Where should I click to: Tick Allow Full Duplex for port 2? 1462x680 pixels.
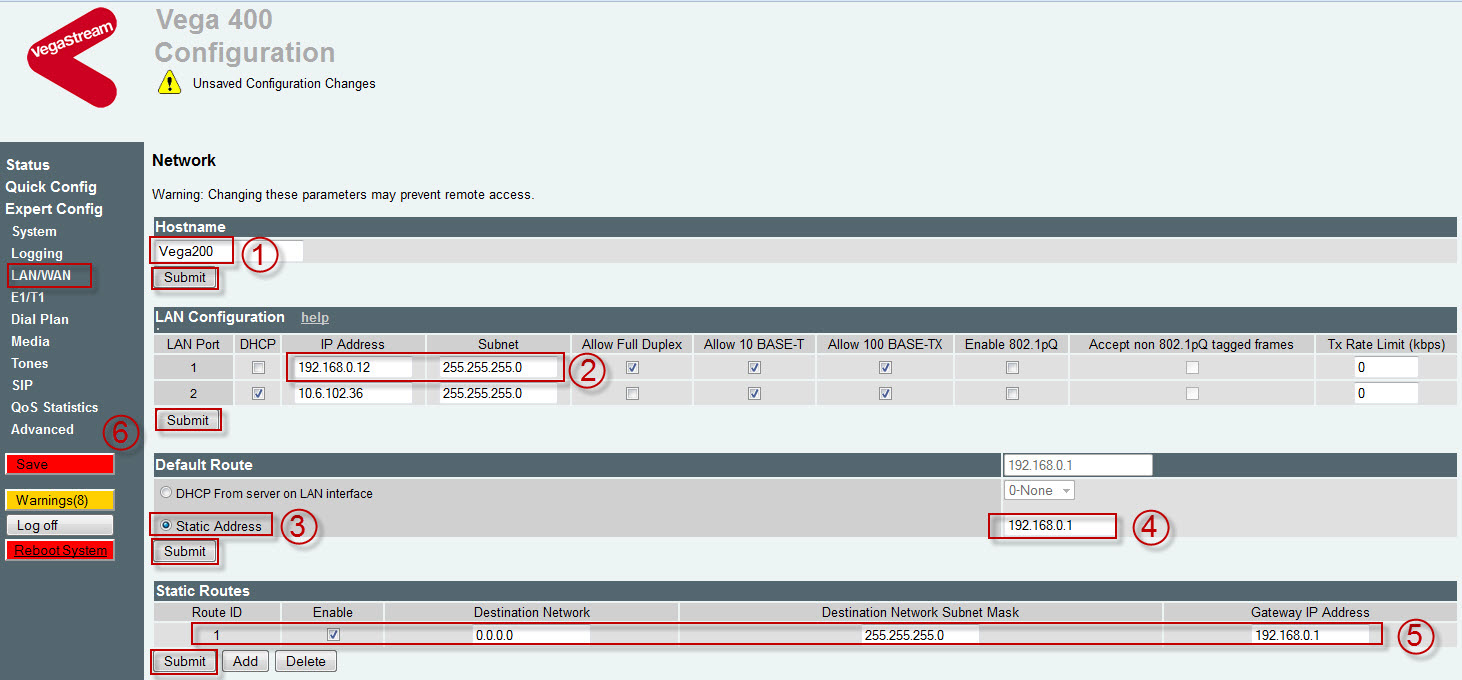(x=632, y=394)
